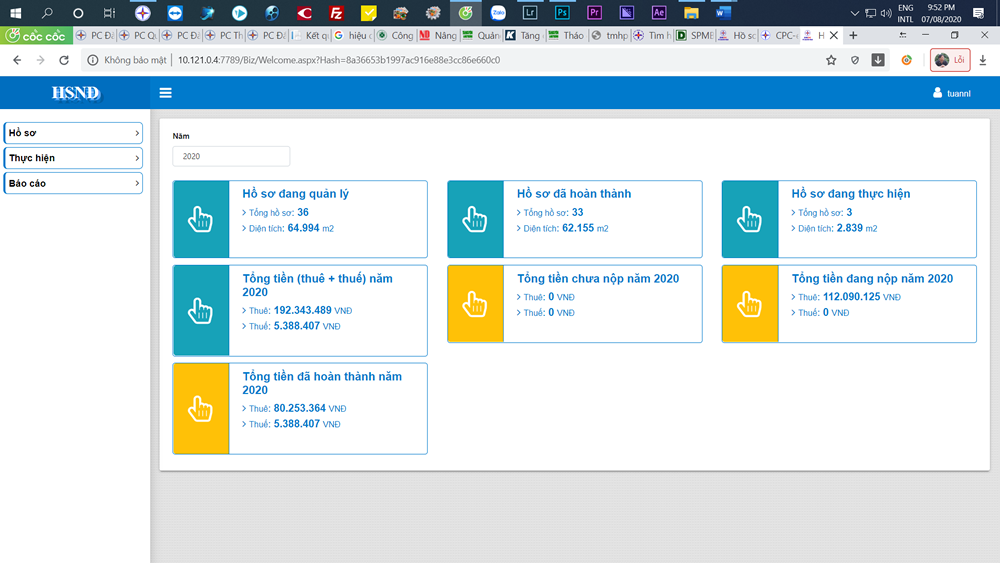
Task: Toggle the hamburger sidebar menu icon
Action: (165, 93)
